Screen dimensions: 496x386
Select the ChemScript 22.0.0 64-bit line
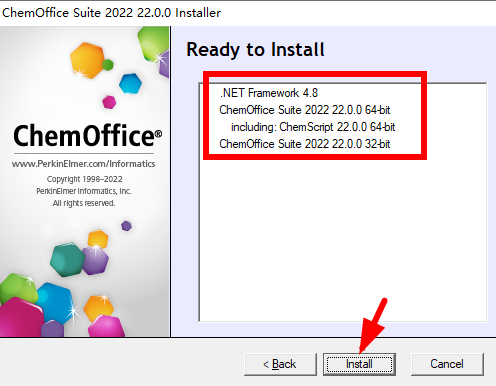click(x=313, y=127)
